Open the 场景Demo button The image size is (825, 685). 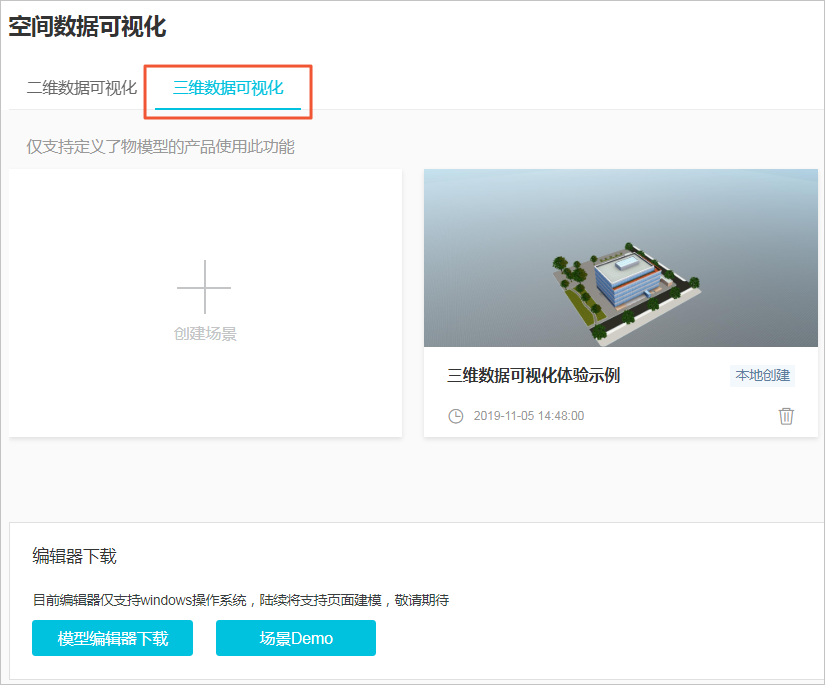(x=296, y=638)
